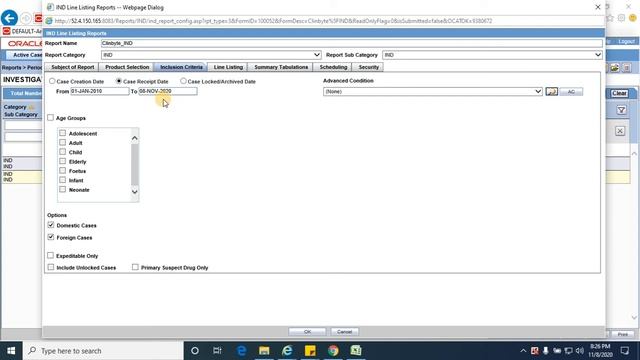The height and width of the screenshot is (360, 640).
Task: Click the volume speaker tray icon
Action: tap(580, 351)
